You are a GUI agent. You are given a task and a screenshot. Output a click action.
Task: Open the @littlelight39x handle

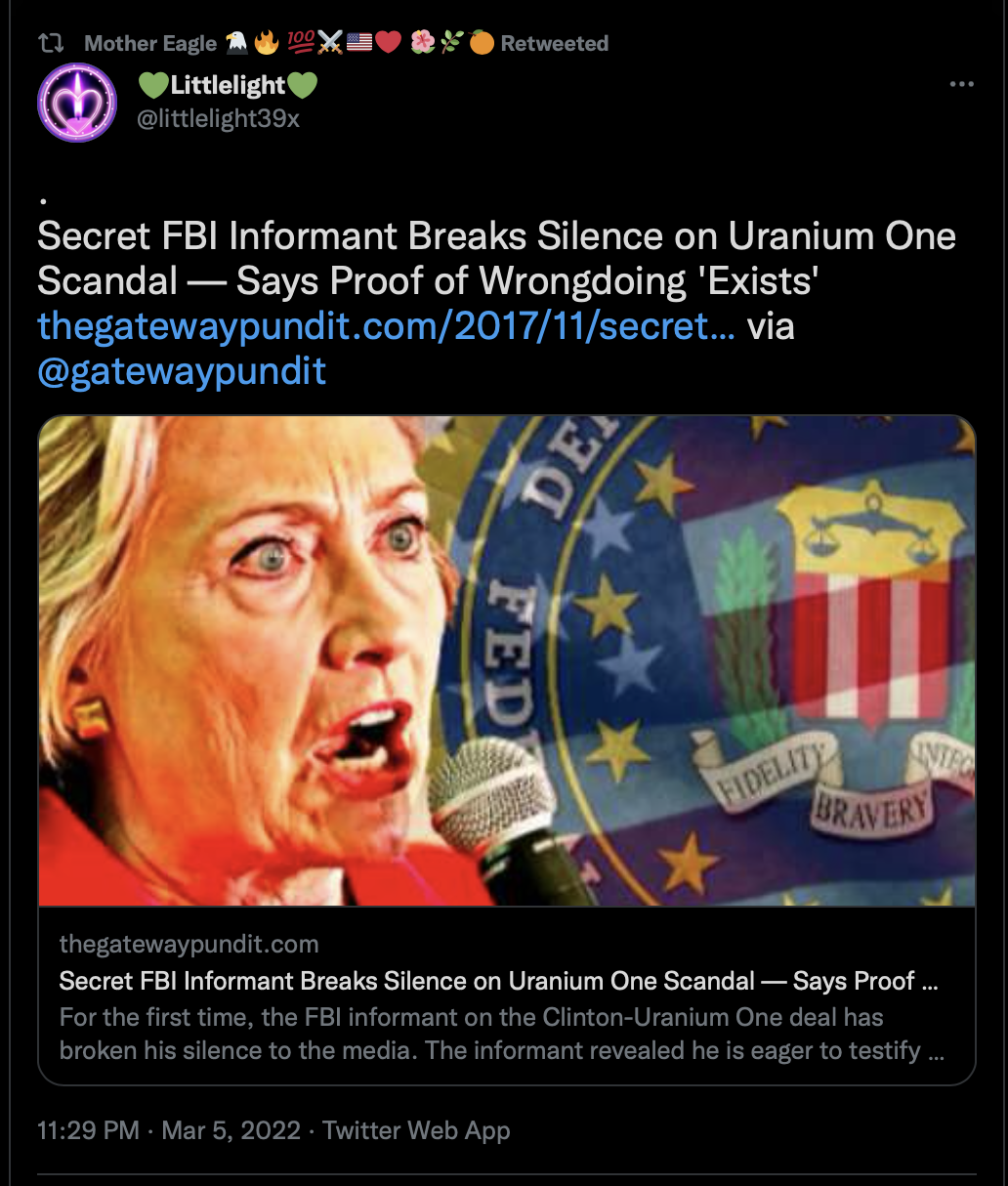[218, 119]
